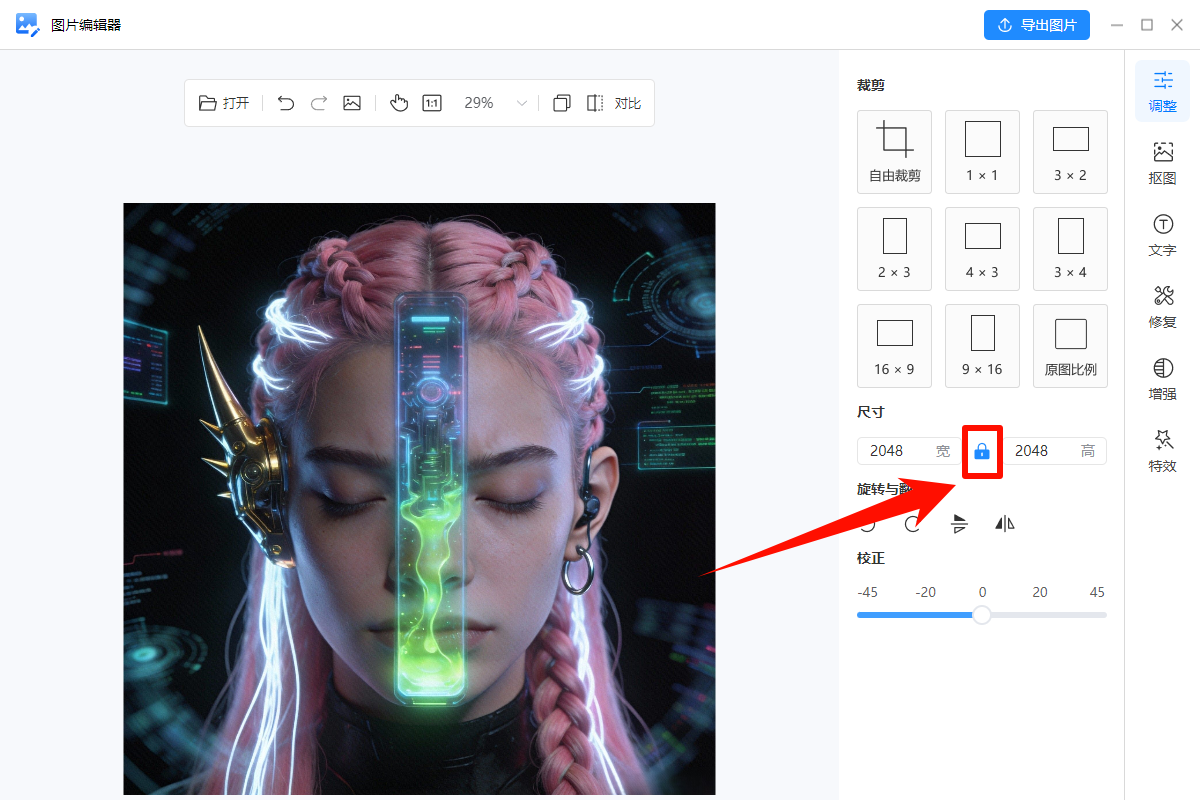Click 导出图片 to export the image
This screenshot has height=800, width=1200.
1037,25
